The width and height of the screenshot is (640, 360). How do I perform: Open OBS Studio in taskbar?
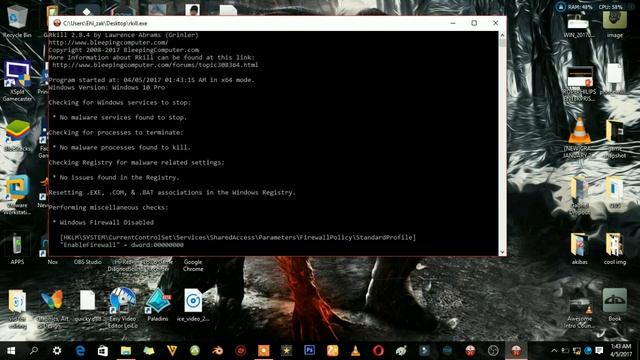coord(493,351)
